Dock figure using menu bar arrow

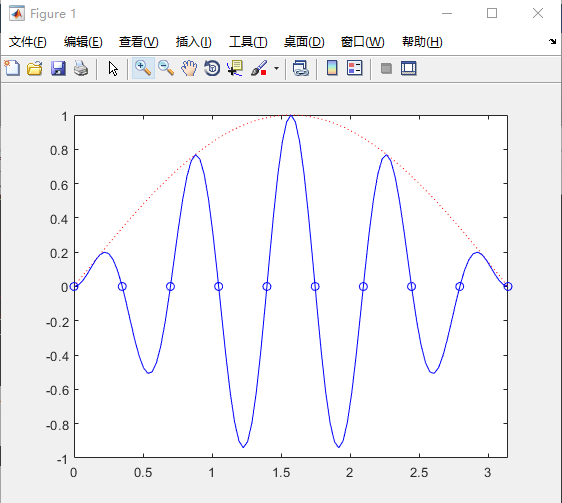(552, 41)
